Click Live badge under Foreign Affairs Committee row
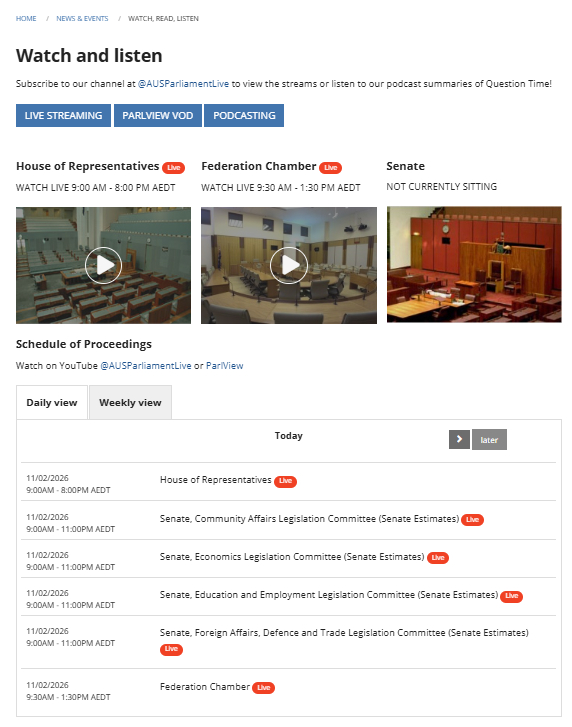572x727 pixels. (x=171, y=649)
